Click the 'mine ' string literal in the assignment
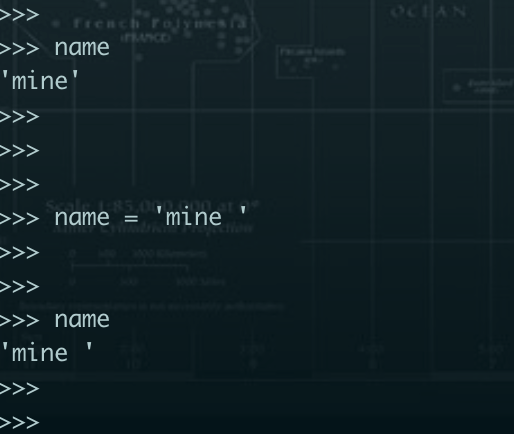Screen dimensions: 514x434 click(x=201, y=216)
